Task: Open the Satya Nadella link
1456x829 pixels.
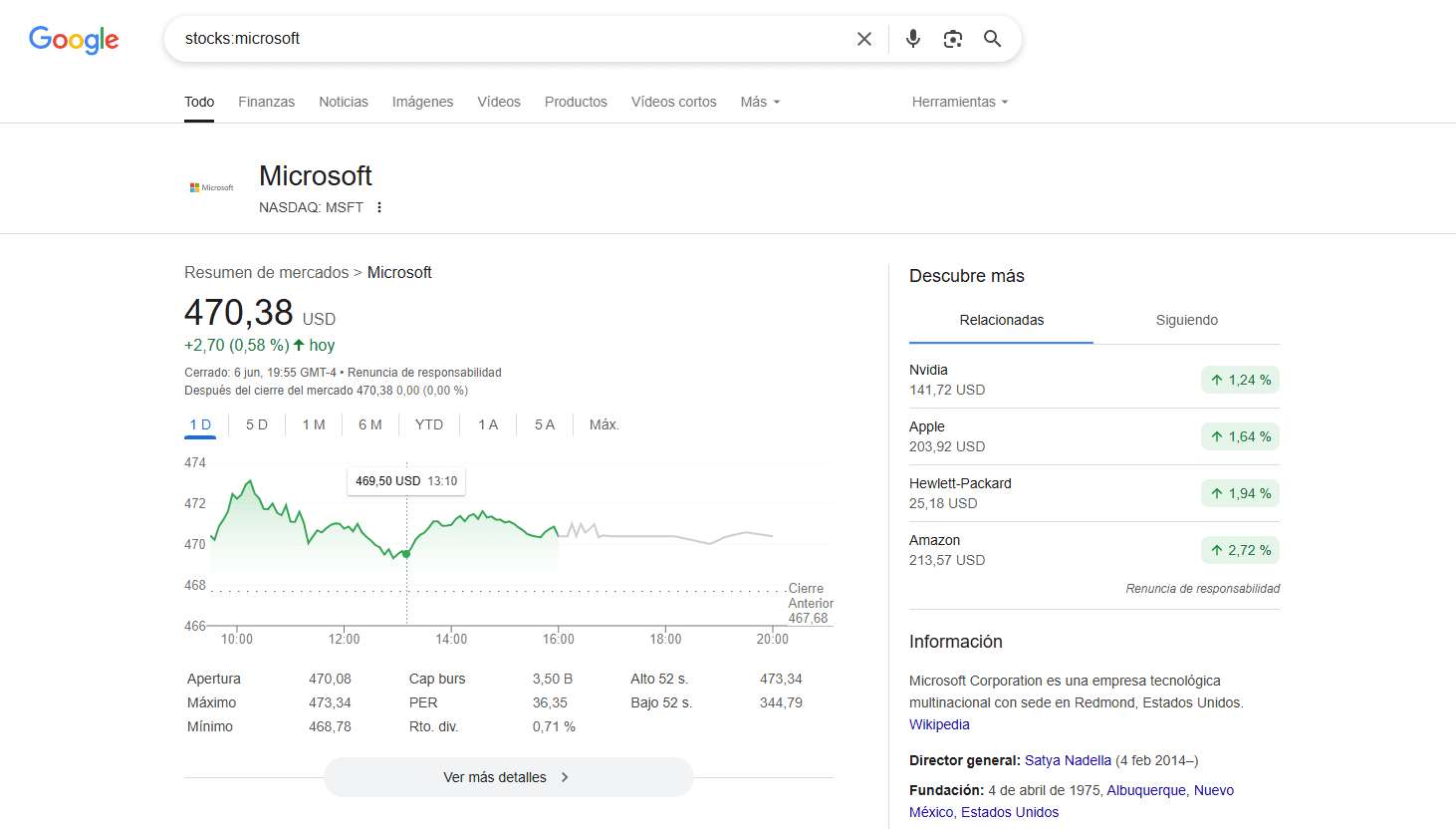Action: click(x=1068, y=760)
